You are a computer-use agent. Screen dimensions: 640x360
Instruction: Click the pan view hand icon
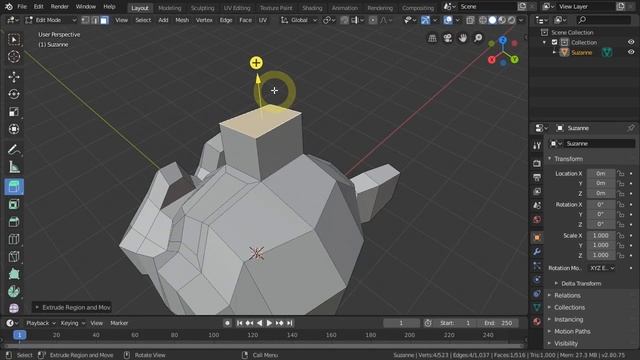pos(462,38)
